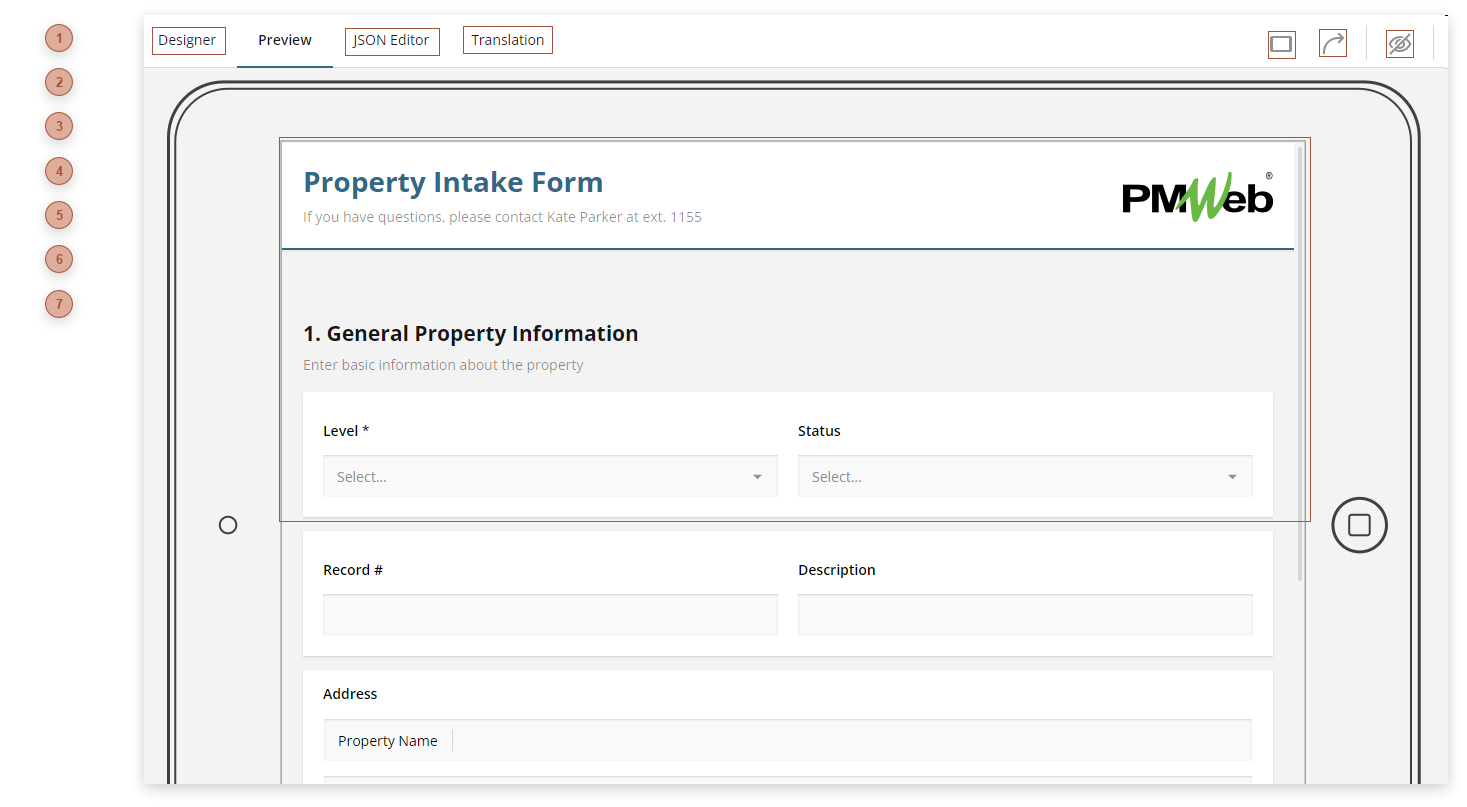Click the PMWeb logo
This screenshot has width=1467, height=807.
[x=1197, y=196]
